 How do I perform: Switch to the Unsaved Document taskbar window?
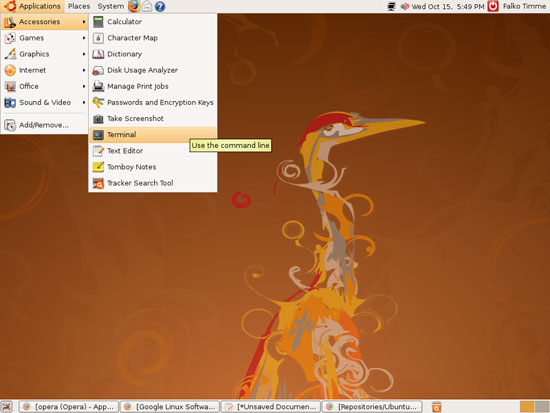coord(271,407)
